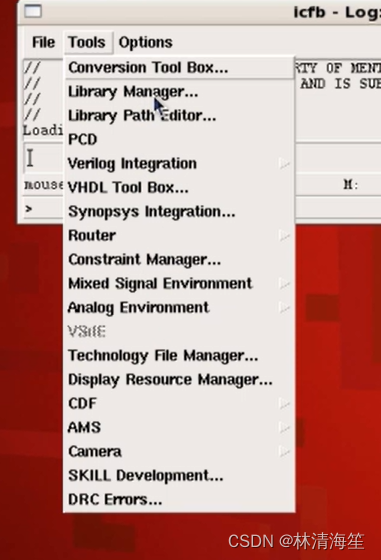The width and height of the screenshot is (381, 560).
Task: Click the window menu icon in the title bar
Action: pos(33,11)
